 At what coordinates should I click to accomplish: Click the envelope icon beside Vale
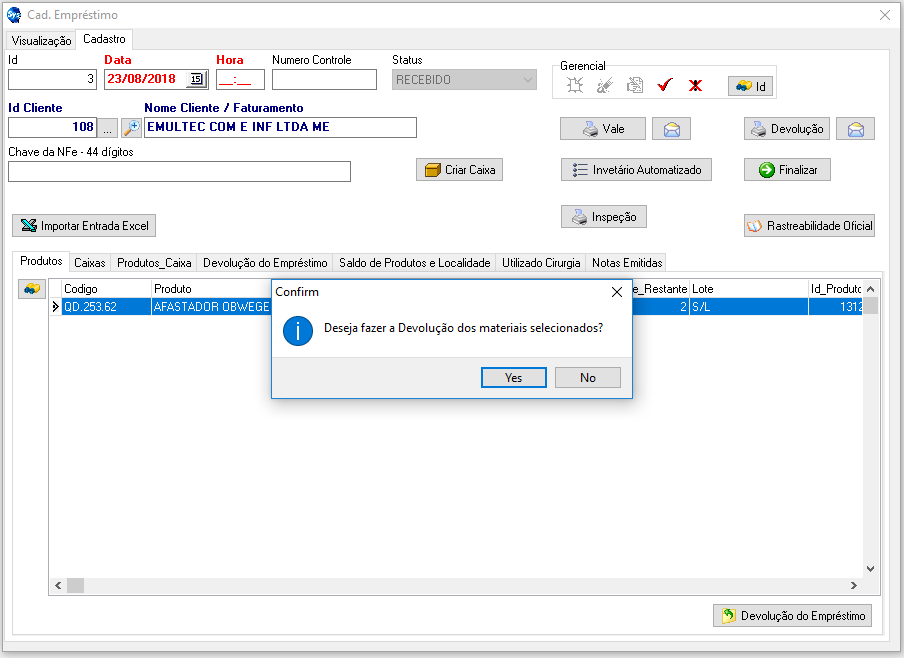pyautogui.click(x=670, y=129)
